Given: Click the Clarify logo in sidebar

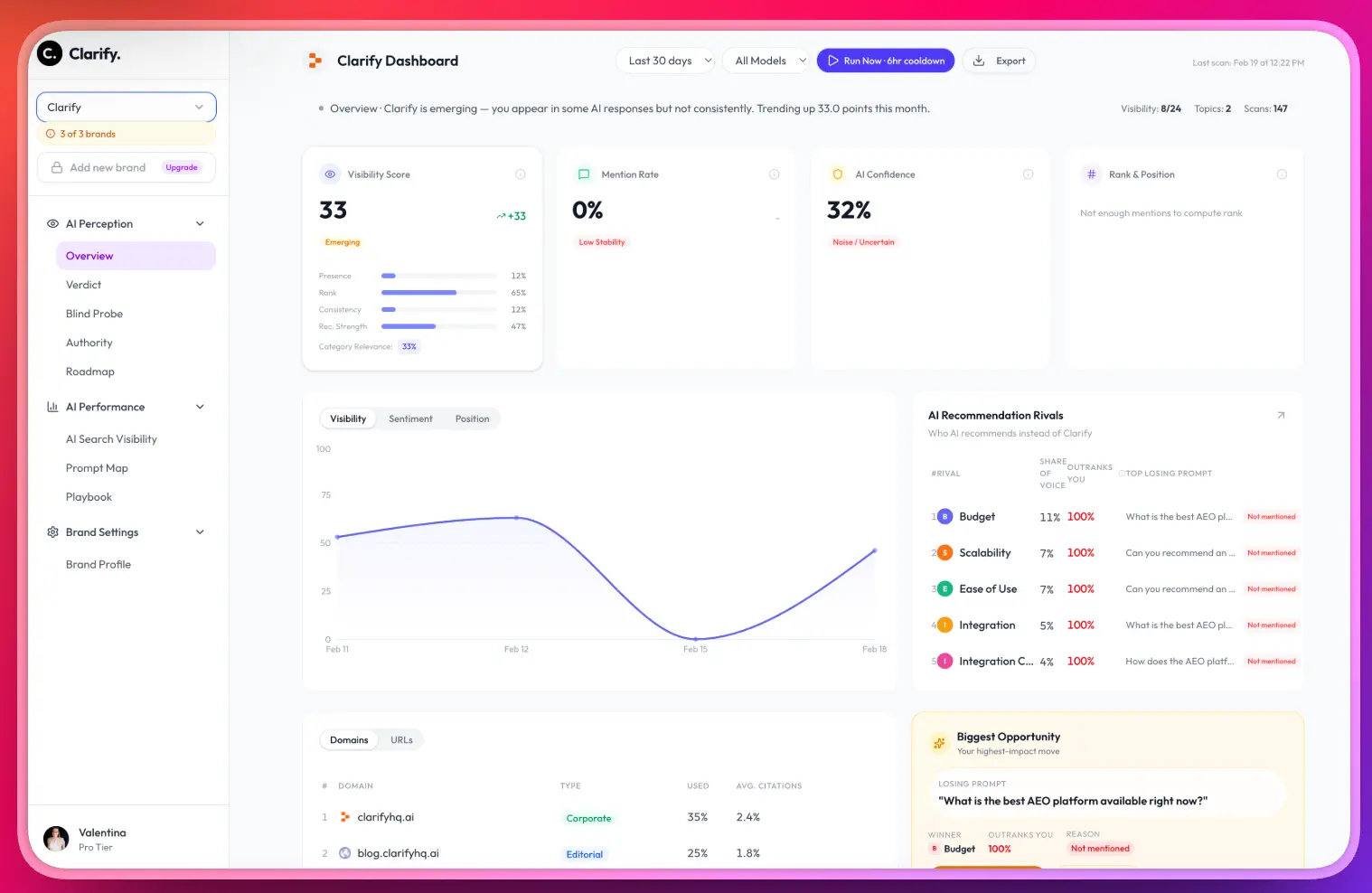Looking at the screenshot, I should [79, 53].
